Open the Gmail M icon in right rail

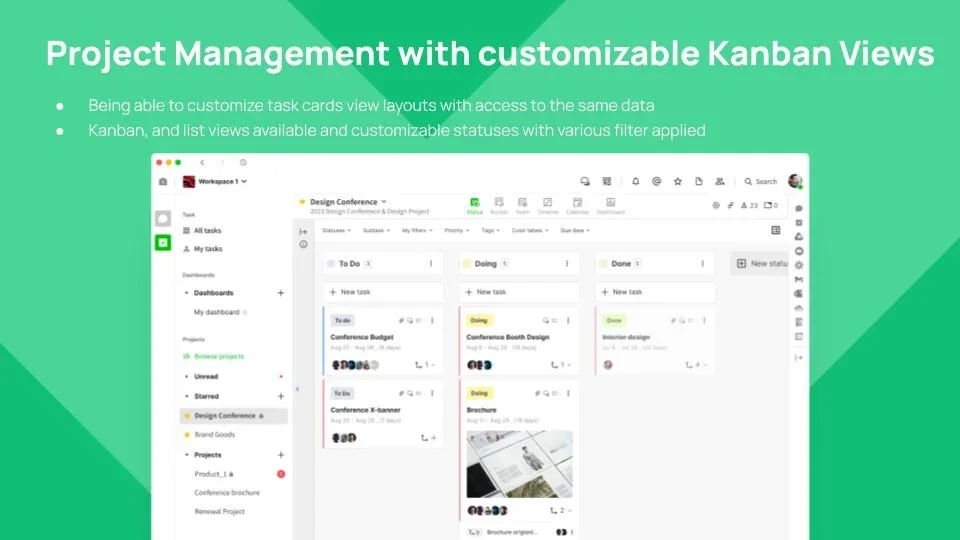point(799,279)
